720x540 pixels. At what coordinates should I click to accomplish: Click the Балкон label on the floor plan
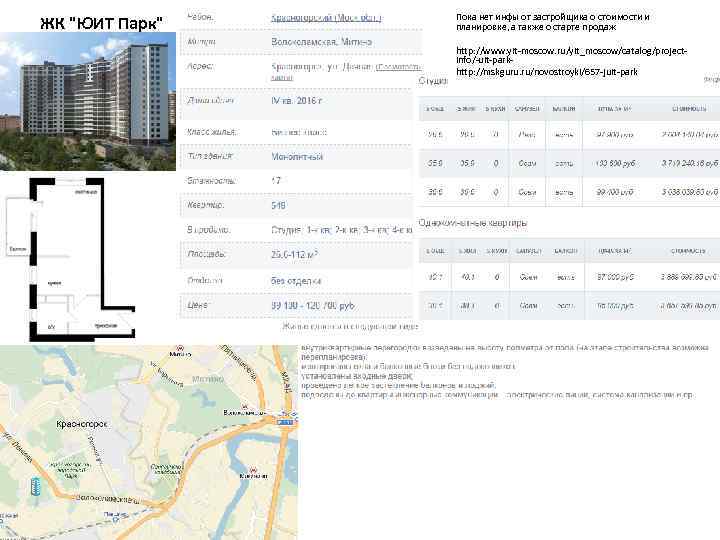18,248
